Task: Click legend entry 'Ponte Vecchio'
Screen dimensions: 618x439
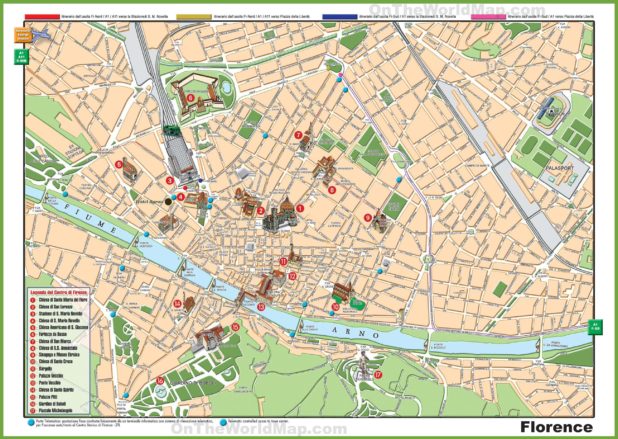Action: (50, 383)
